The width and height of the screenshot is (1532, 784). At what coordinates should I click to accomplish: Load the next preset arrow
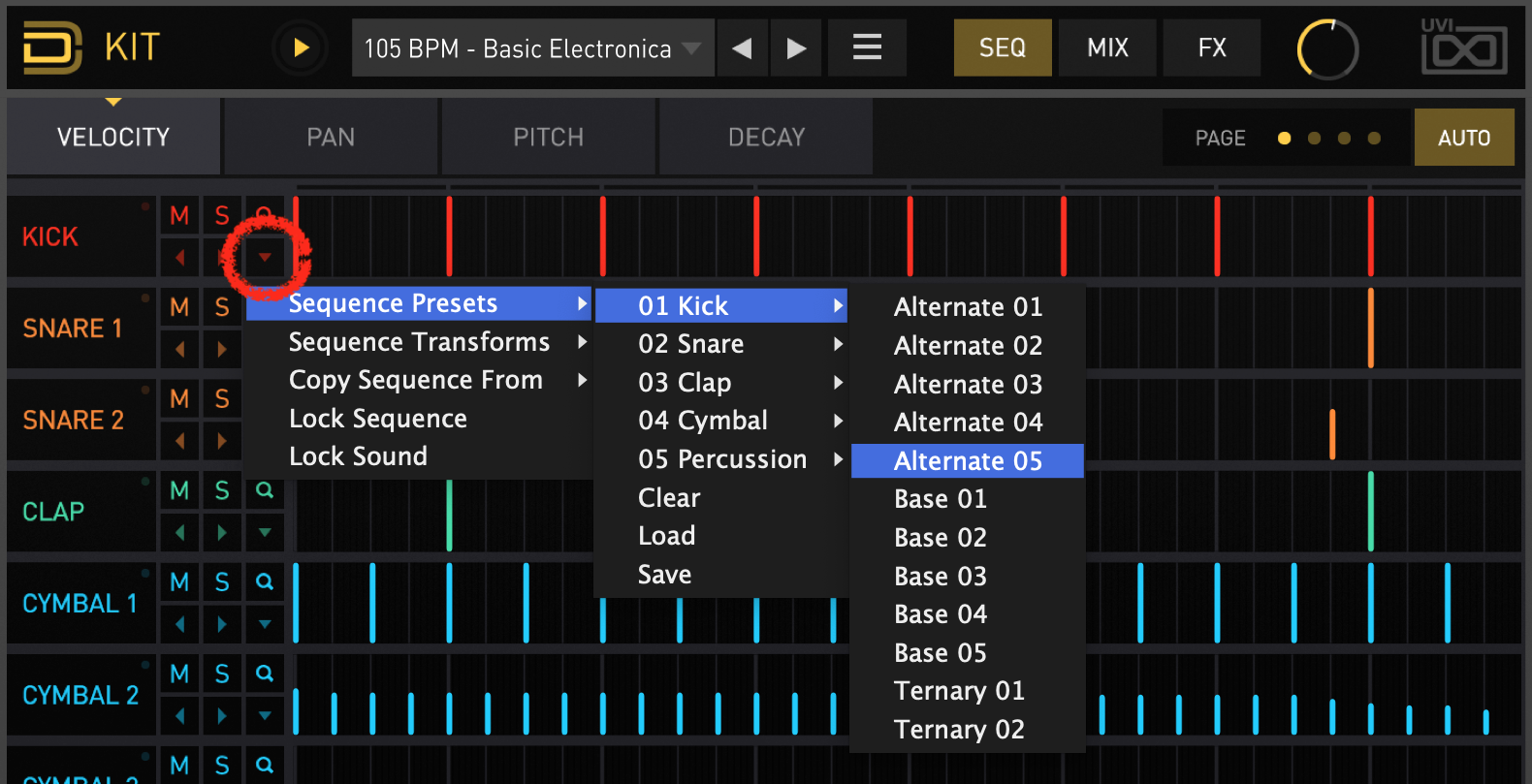pyautogui.click(x=796, y=47)
